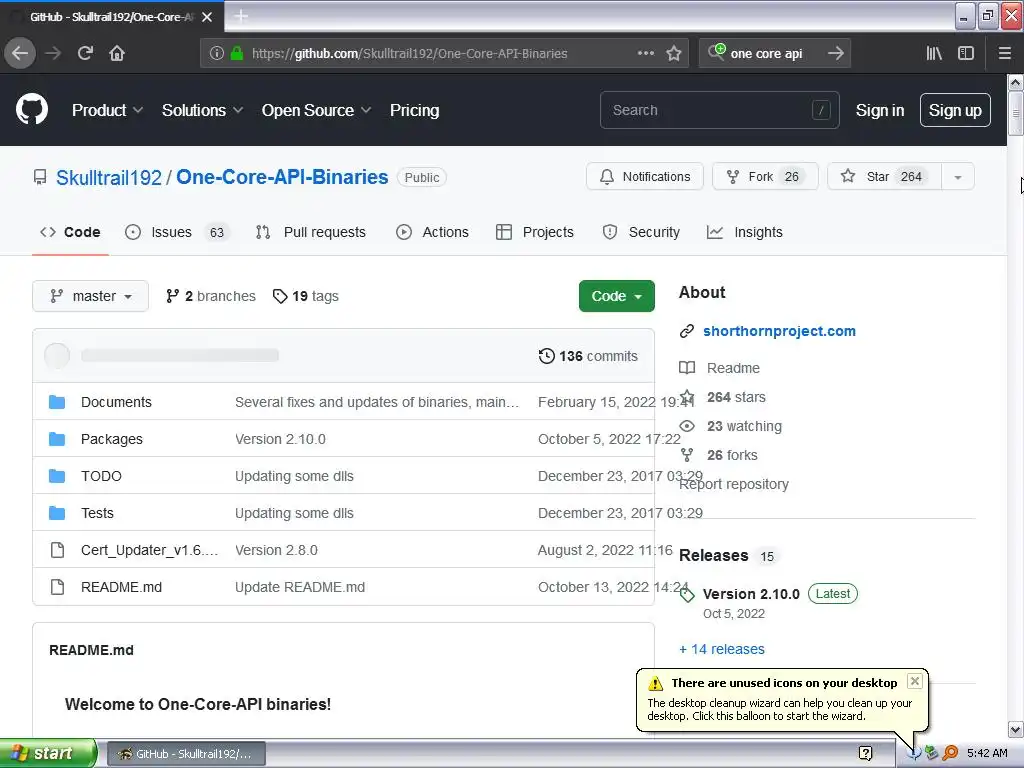Open the + 14 releases link

coord(722,649)
